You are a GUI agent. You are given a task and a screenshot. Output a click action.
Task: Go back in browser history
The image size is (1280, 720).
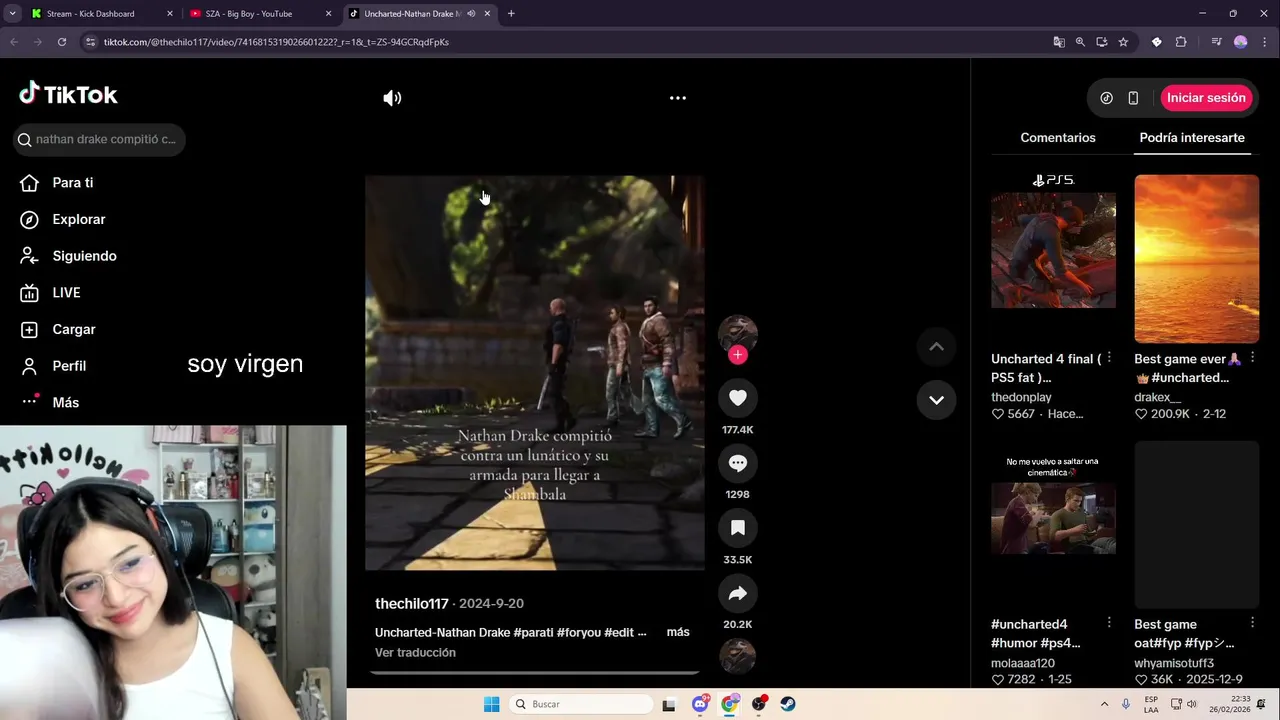(14, 42)
